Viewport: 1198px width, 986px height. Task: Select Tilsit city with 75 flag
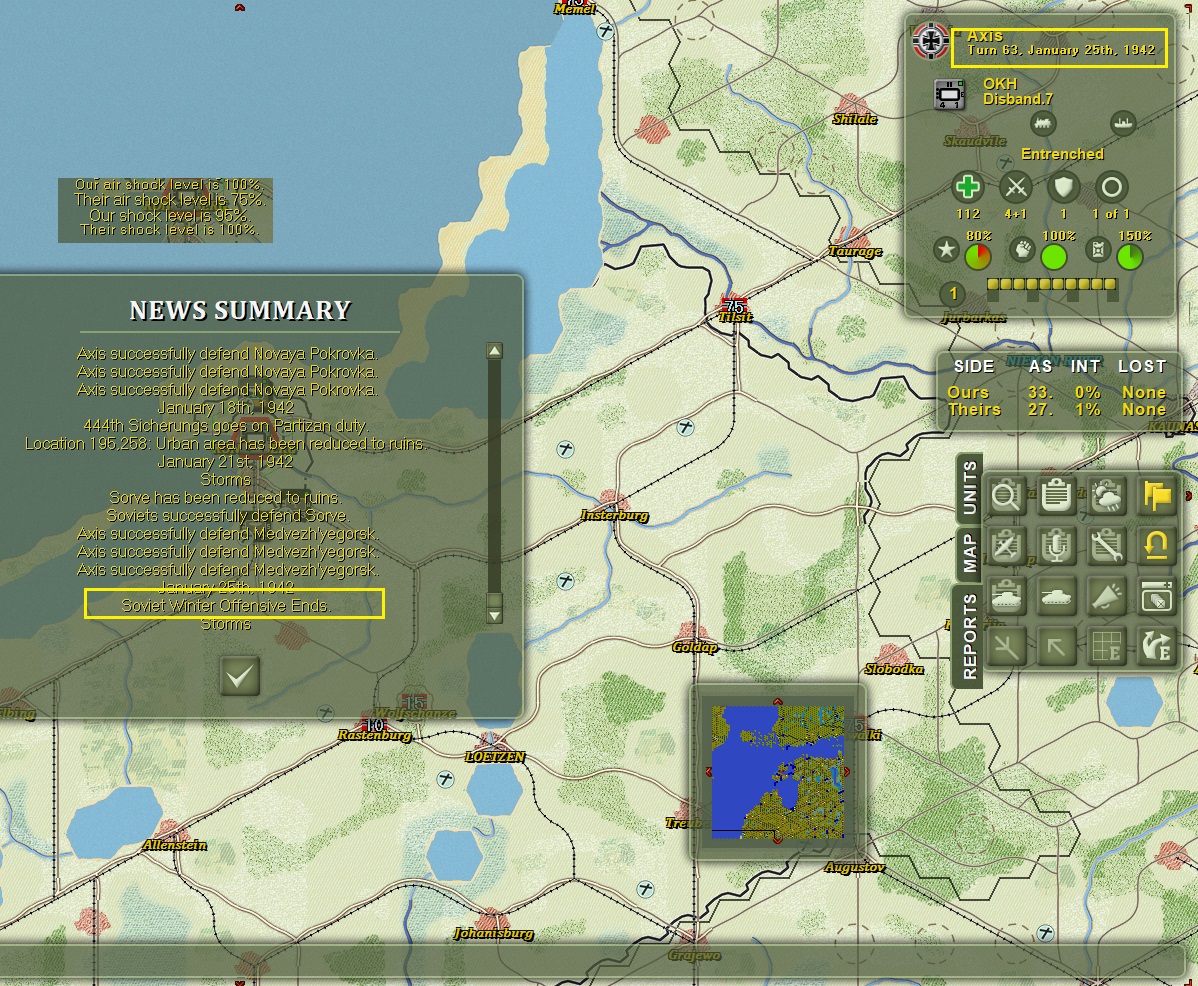point(733,309)
